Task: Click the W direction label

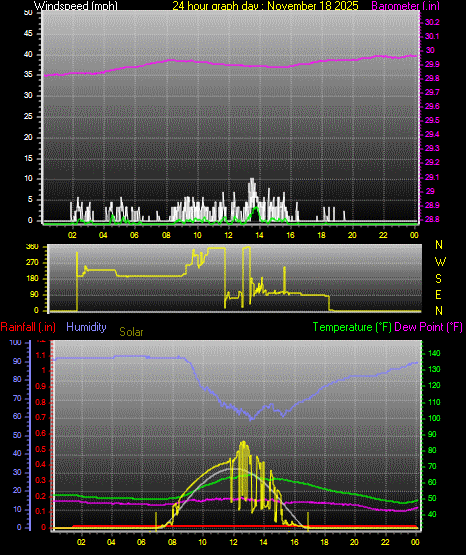Action: tap(440, 262)
